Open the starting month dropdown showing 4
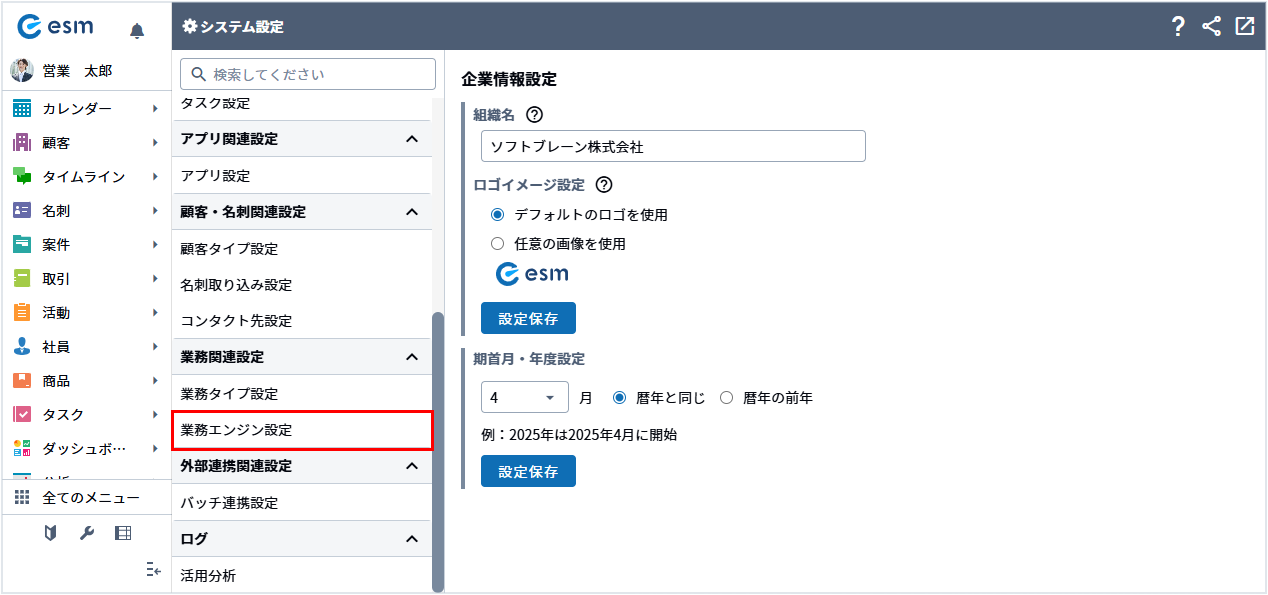 (524, 397)
